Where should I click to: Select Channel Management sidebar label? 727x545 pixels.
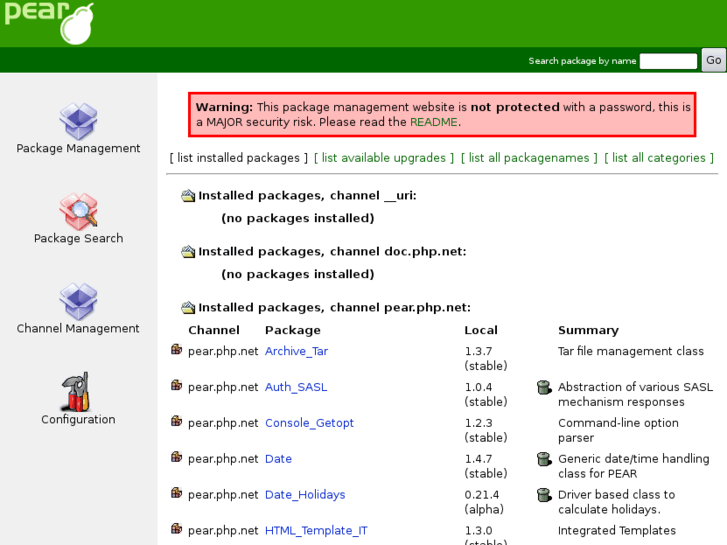coord(78,328)
